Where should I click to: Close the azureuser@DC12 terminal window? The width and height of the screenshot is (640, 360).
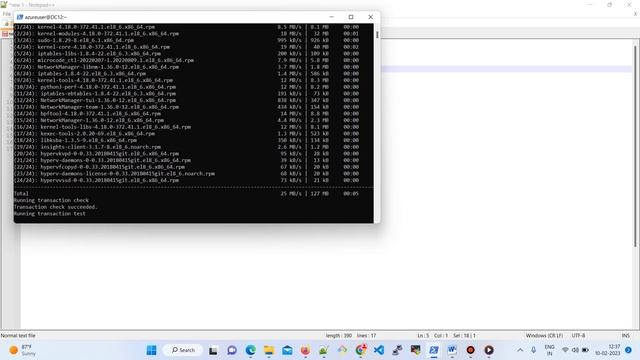[x=371, y=17]
